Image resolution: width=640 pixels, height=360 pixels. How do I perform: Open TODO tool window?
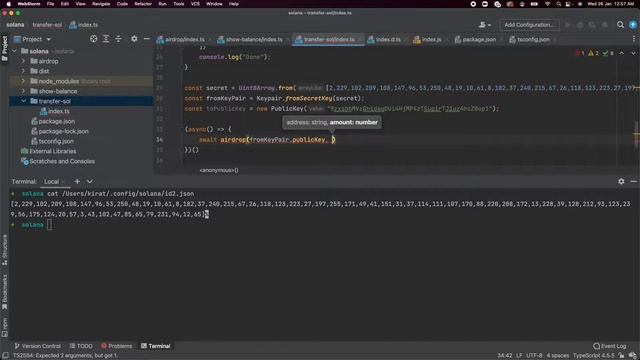(81, 346)
